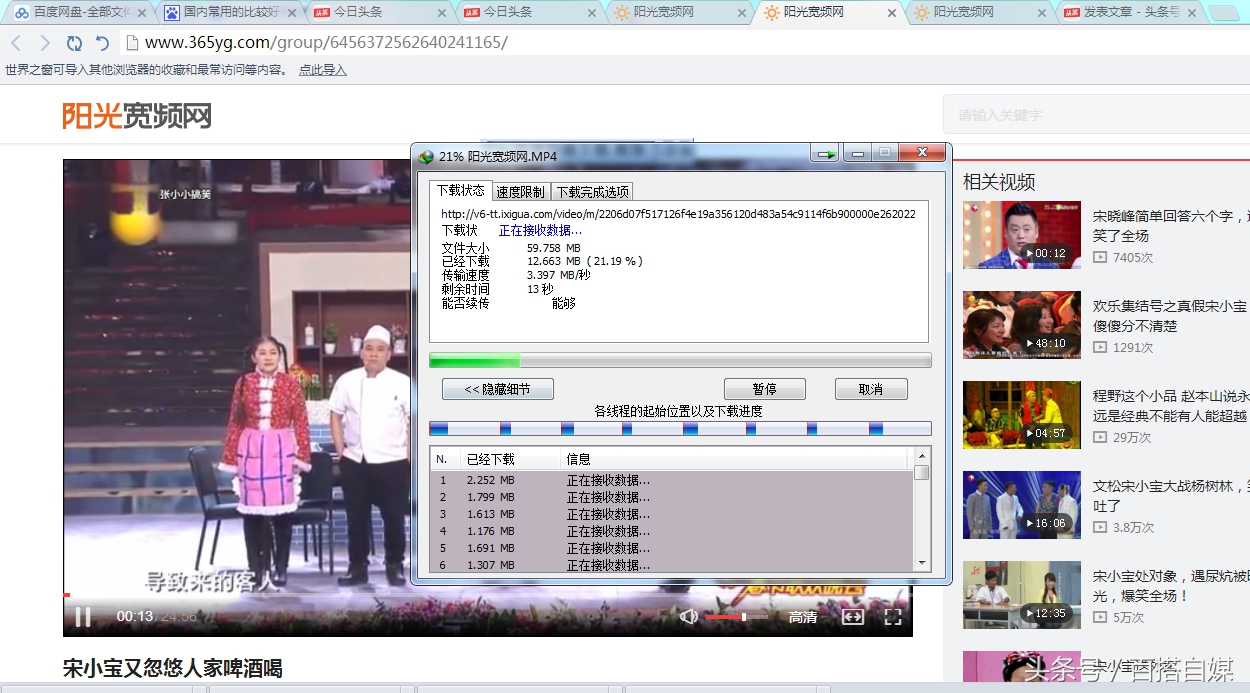Click the undo arrow icon in the browser toolbar
The height and width of the screenshot is (693, 1250).
coord(102,43)
